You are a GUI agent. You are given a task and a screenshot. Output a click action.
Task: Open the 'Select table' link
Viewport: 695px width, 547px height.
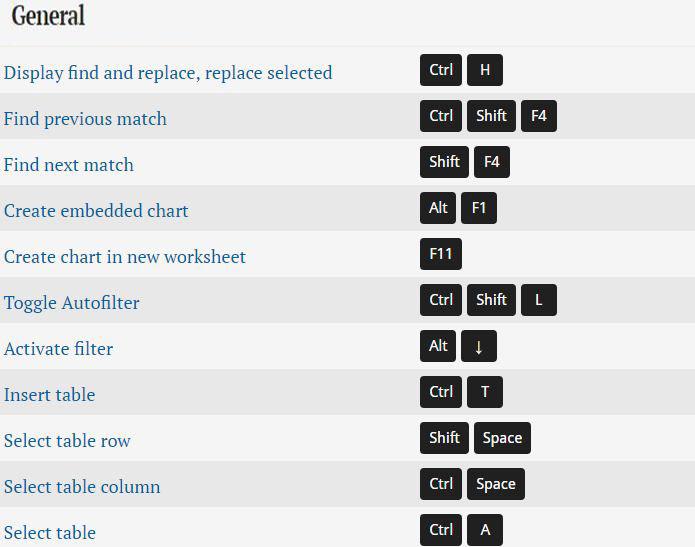pyautogui.click(x=50, y=533)
